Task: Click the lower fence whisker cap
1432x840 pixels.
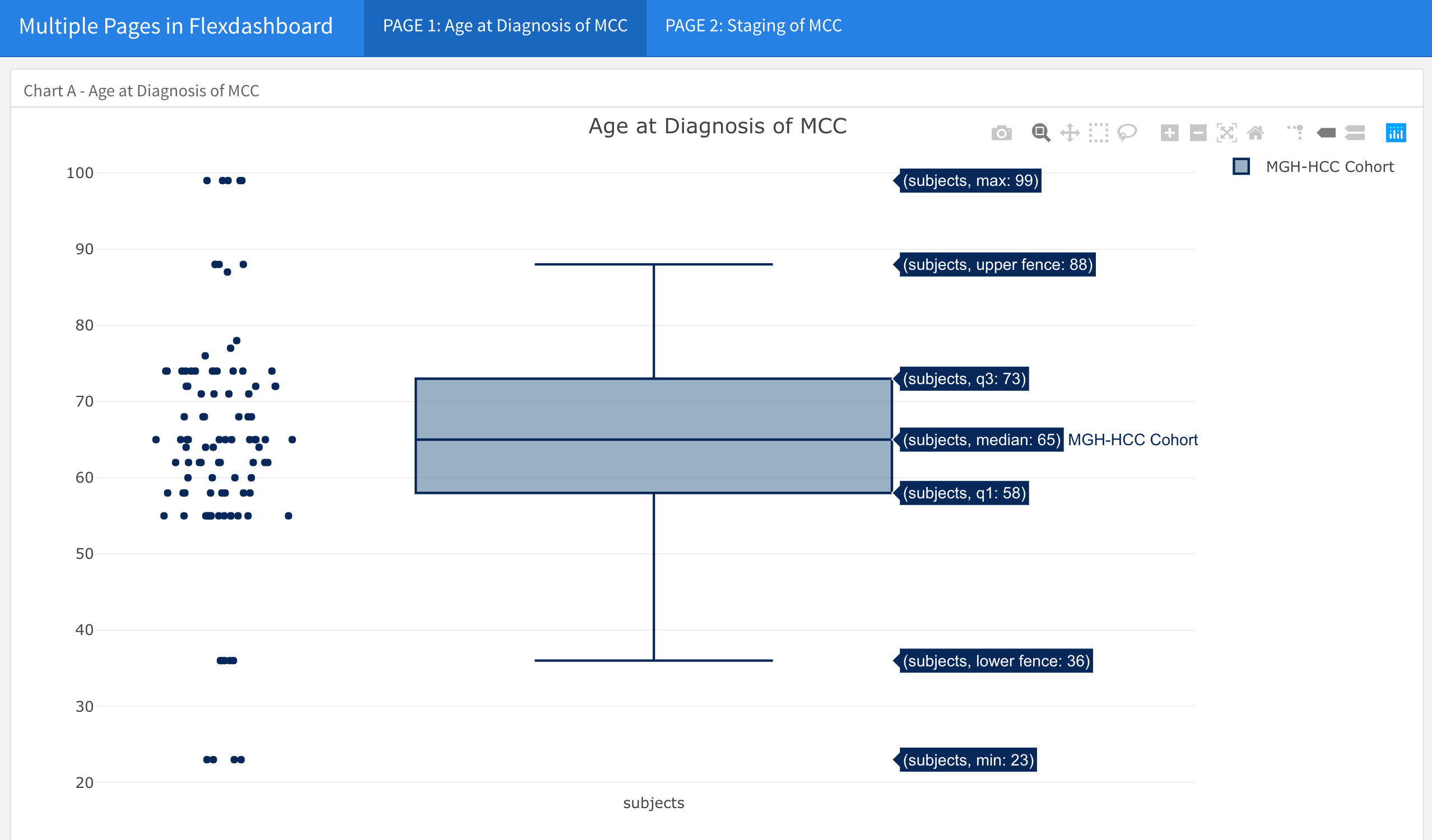Action: [653, 661]
